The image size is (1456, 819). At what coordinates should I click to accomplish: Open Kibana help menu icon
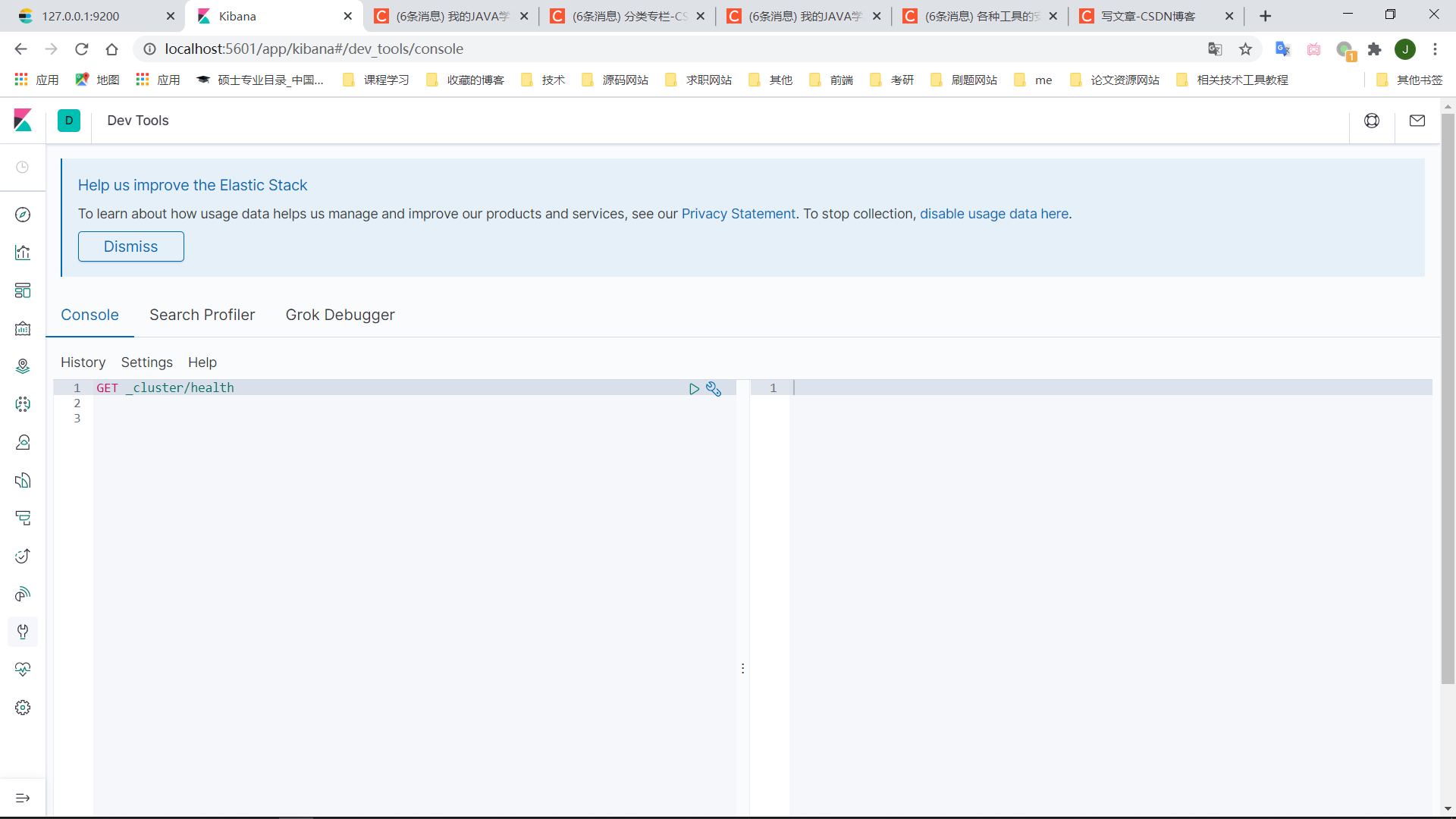click(1372, 121)
